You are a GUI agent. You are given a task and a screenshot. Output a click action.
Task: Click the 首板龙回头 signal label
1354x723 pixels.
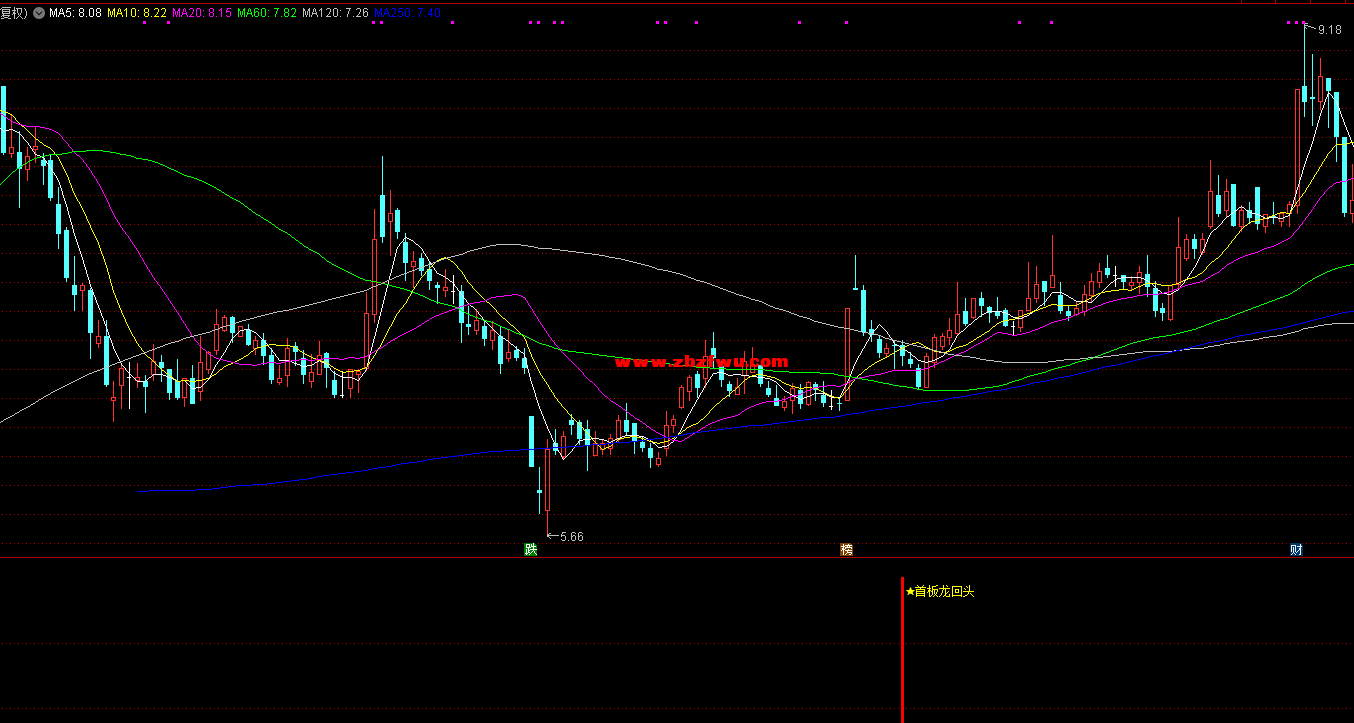(944, 591)
